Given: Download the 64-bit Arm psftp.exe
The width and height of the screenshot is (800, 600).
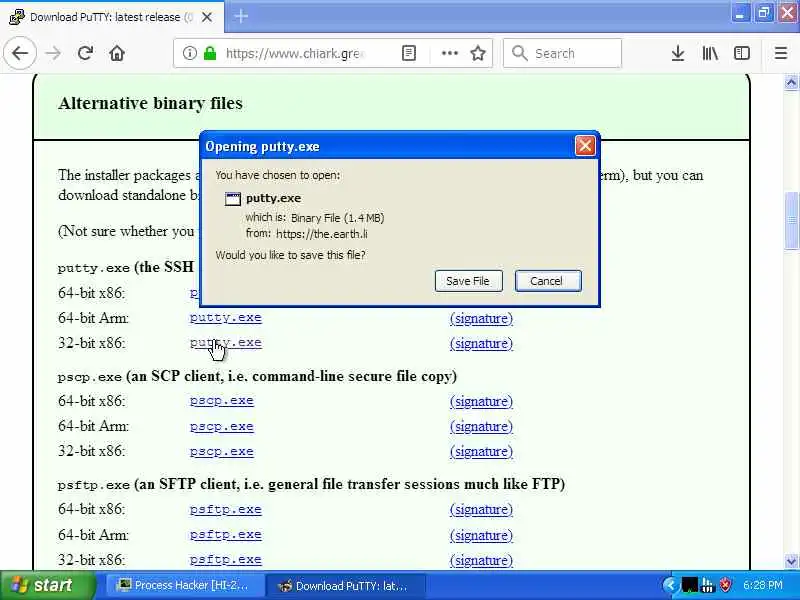Looking at the screenshot, I should click(226, 534).
